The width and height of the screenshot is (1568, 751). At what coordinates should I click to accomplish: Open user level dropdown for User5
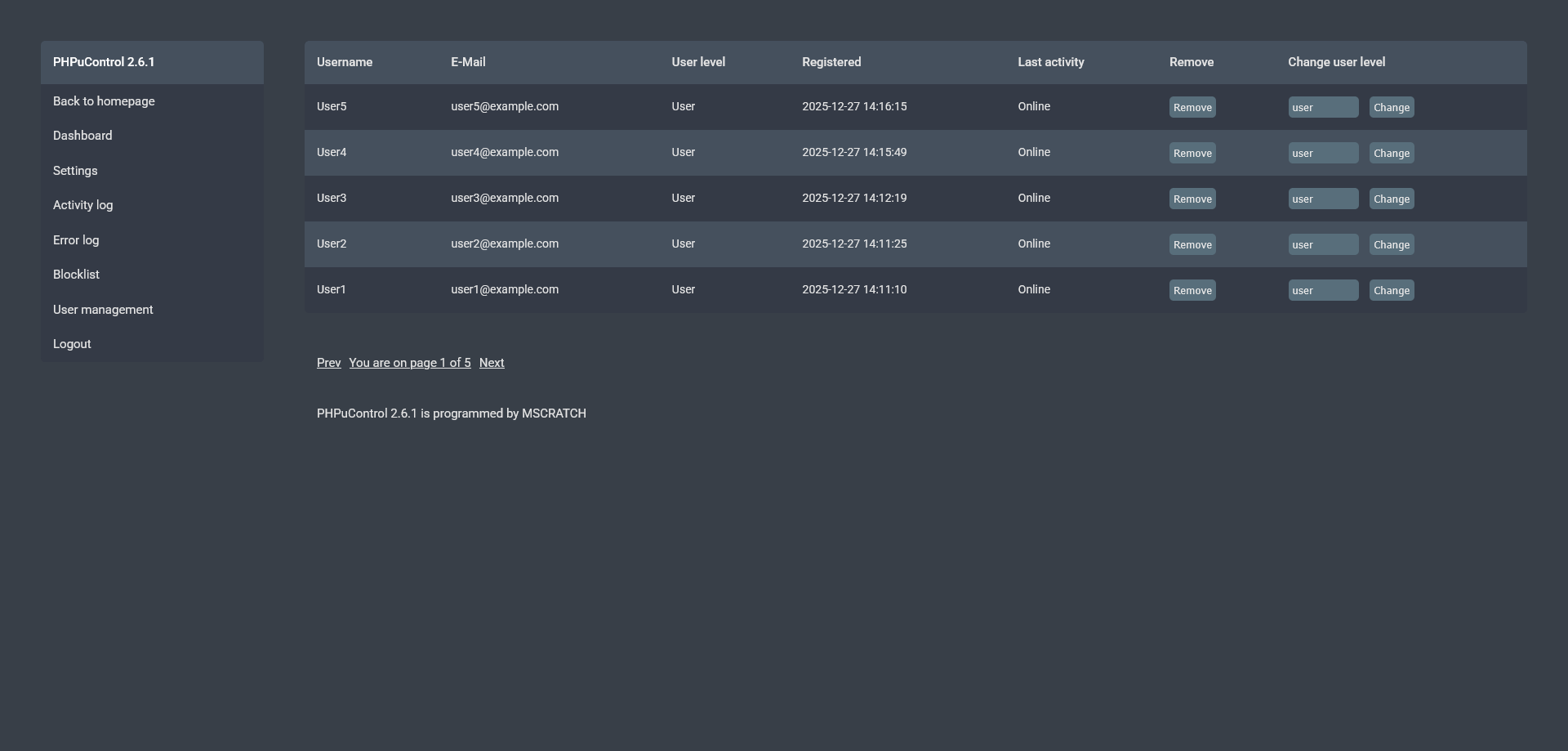tap(1322, 107)
